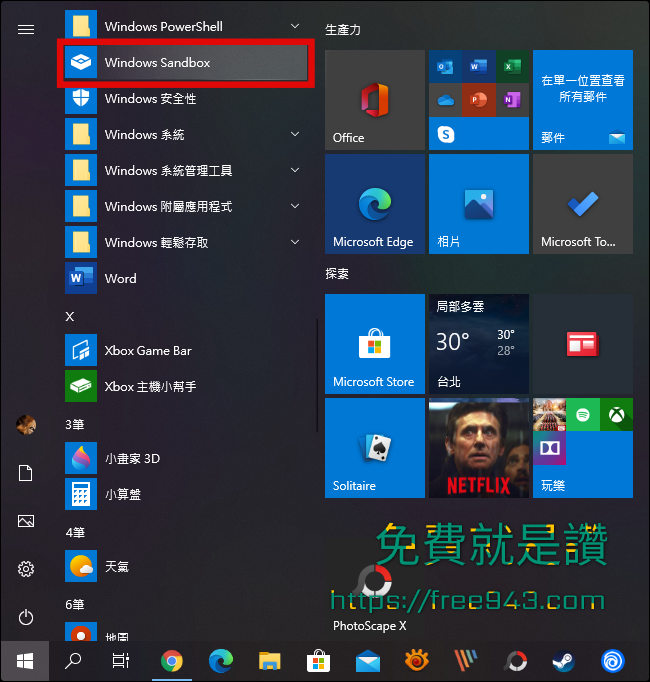650x682 pixels.
Task: Open the 郵件 mail tile
Action: (583, 100)
